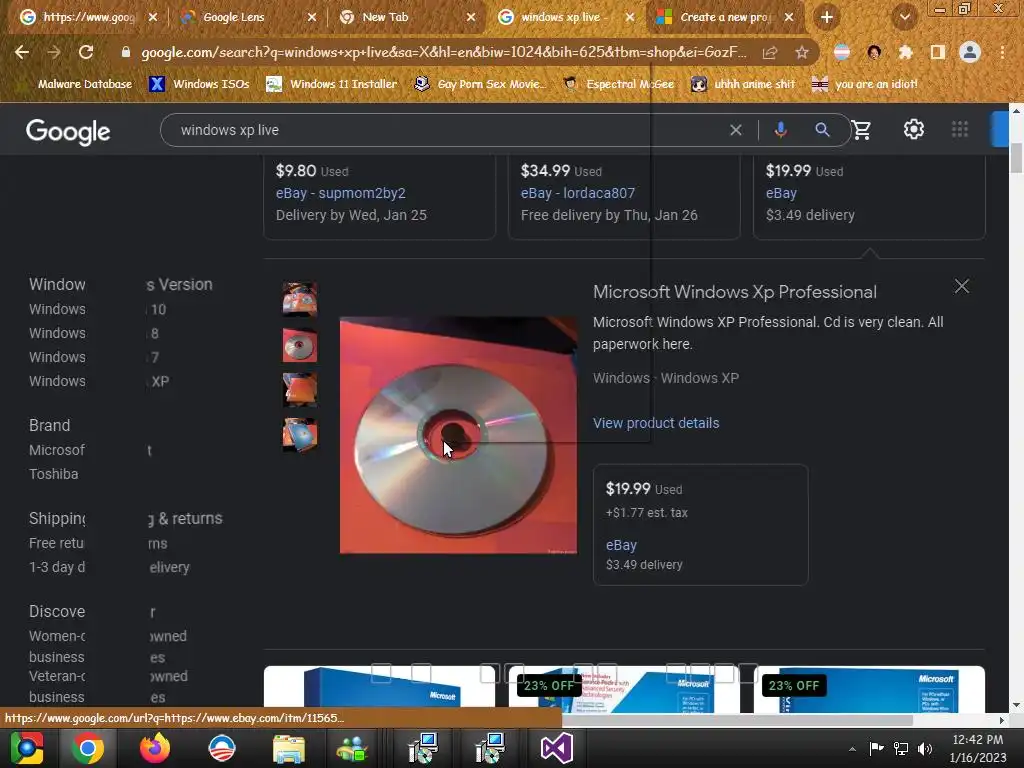Screen dimensions: 1024x768
Task: Open the Windows ISOs bookmark
Action: click(199, 84)
